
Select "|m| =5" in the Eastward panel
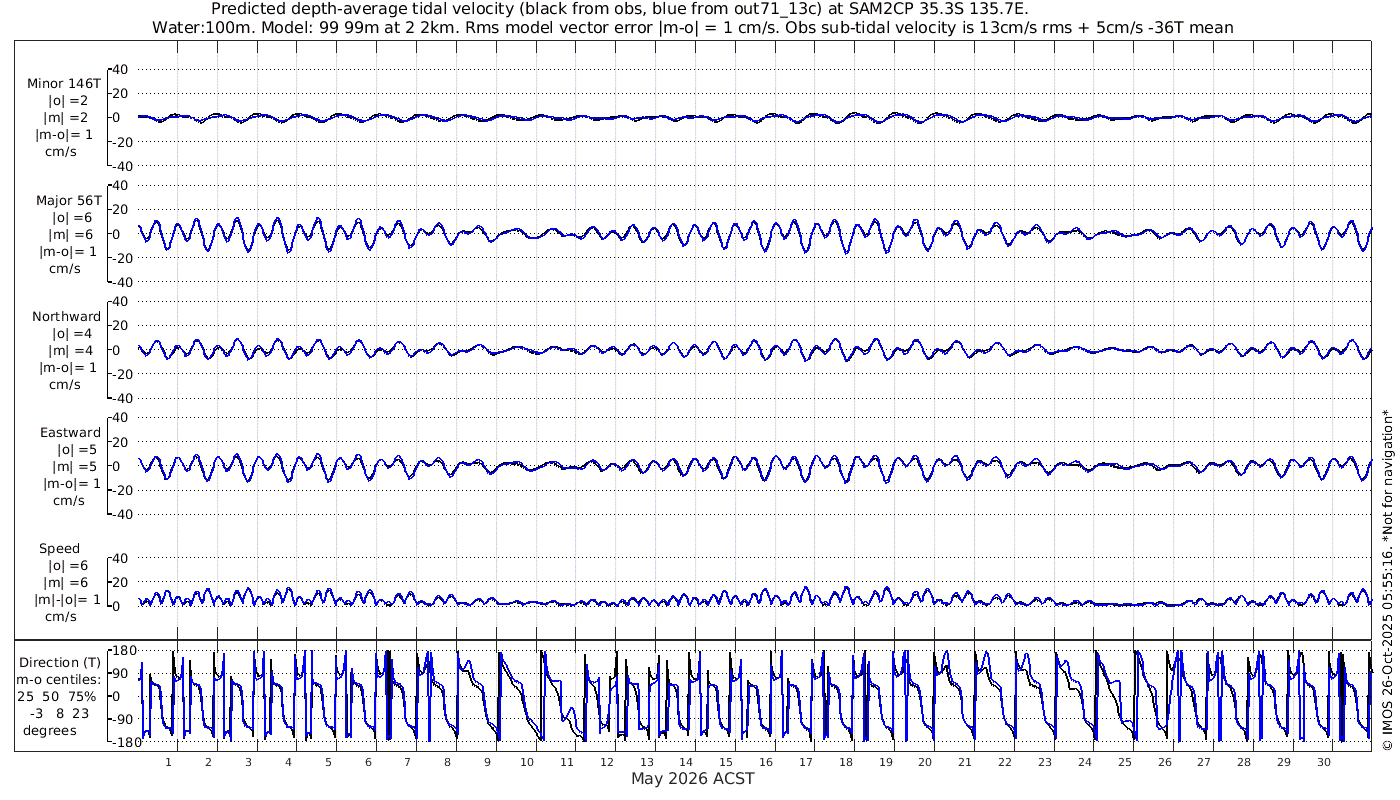pyautogui.click(x=75, y=466)
